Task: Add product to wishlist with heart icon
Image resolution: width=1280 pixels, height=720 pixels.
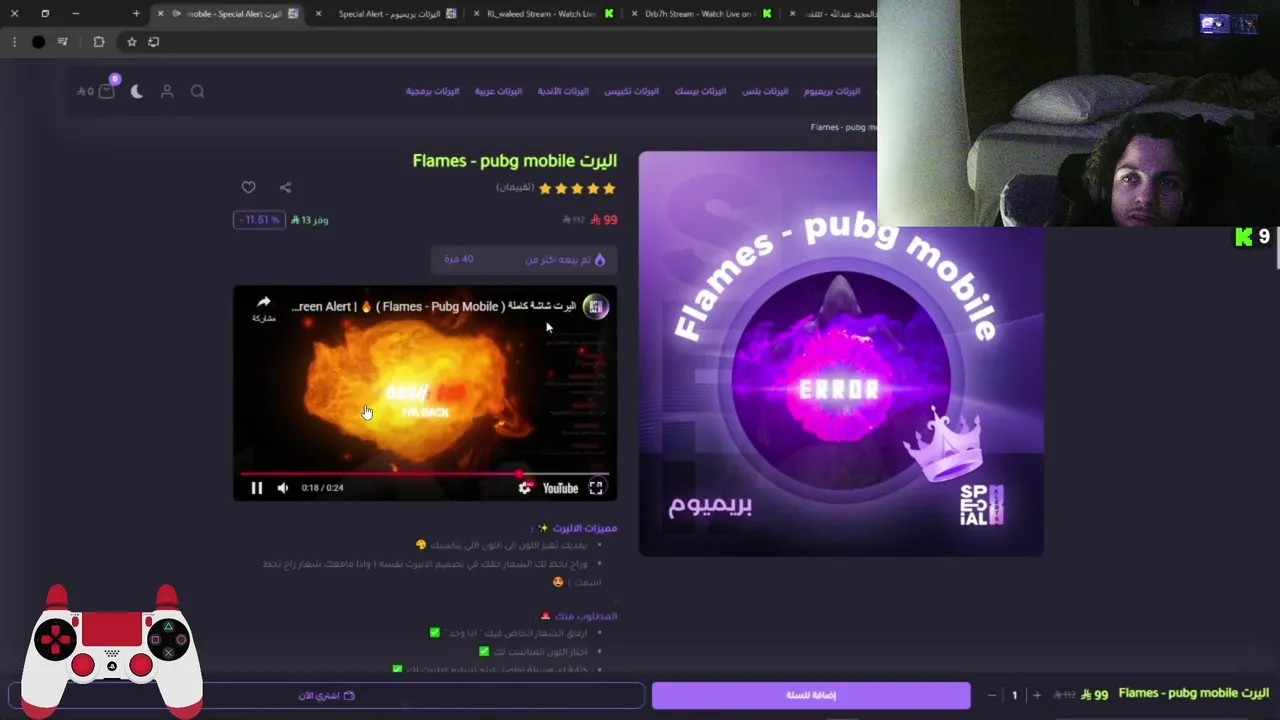Action: 248,187
